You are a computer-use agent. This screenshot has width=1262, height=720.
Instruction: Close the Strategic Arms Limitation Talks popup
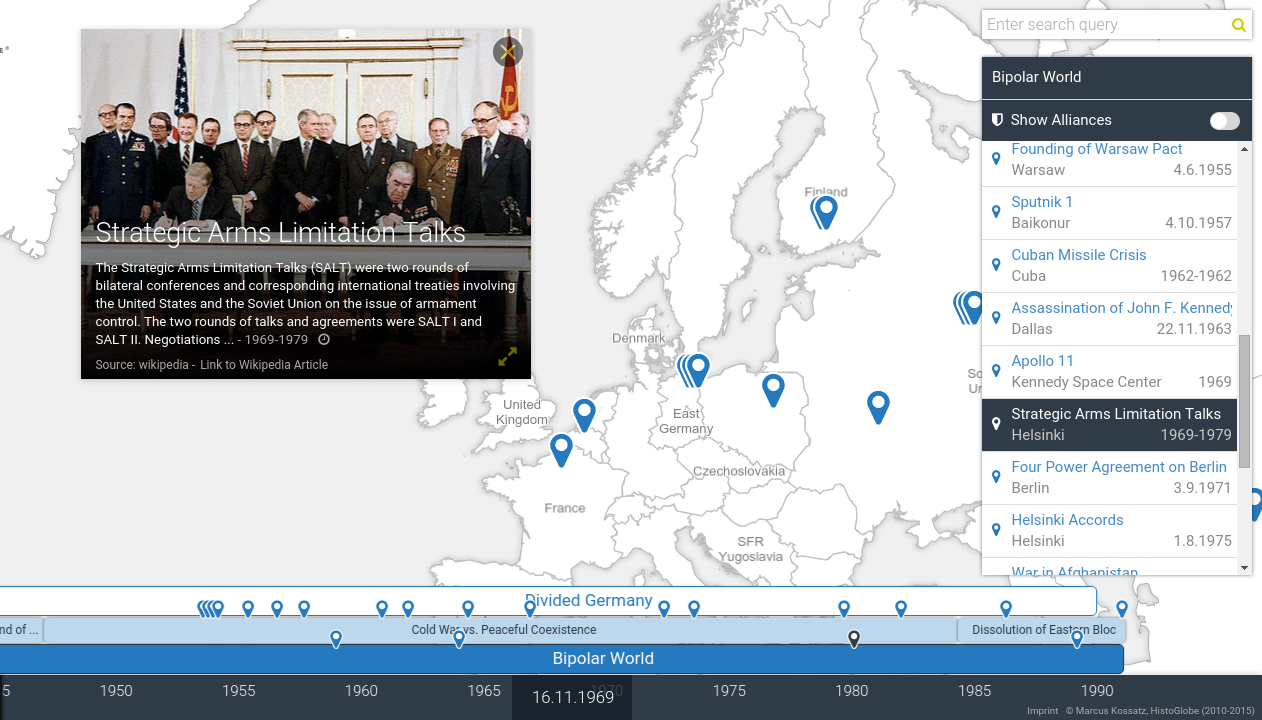point(507,52)
